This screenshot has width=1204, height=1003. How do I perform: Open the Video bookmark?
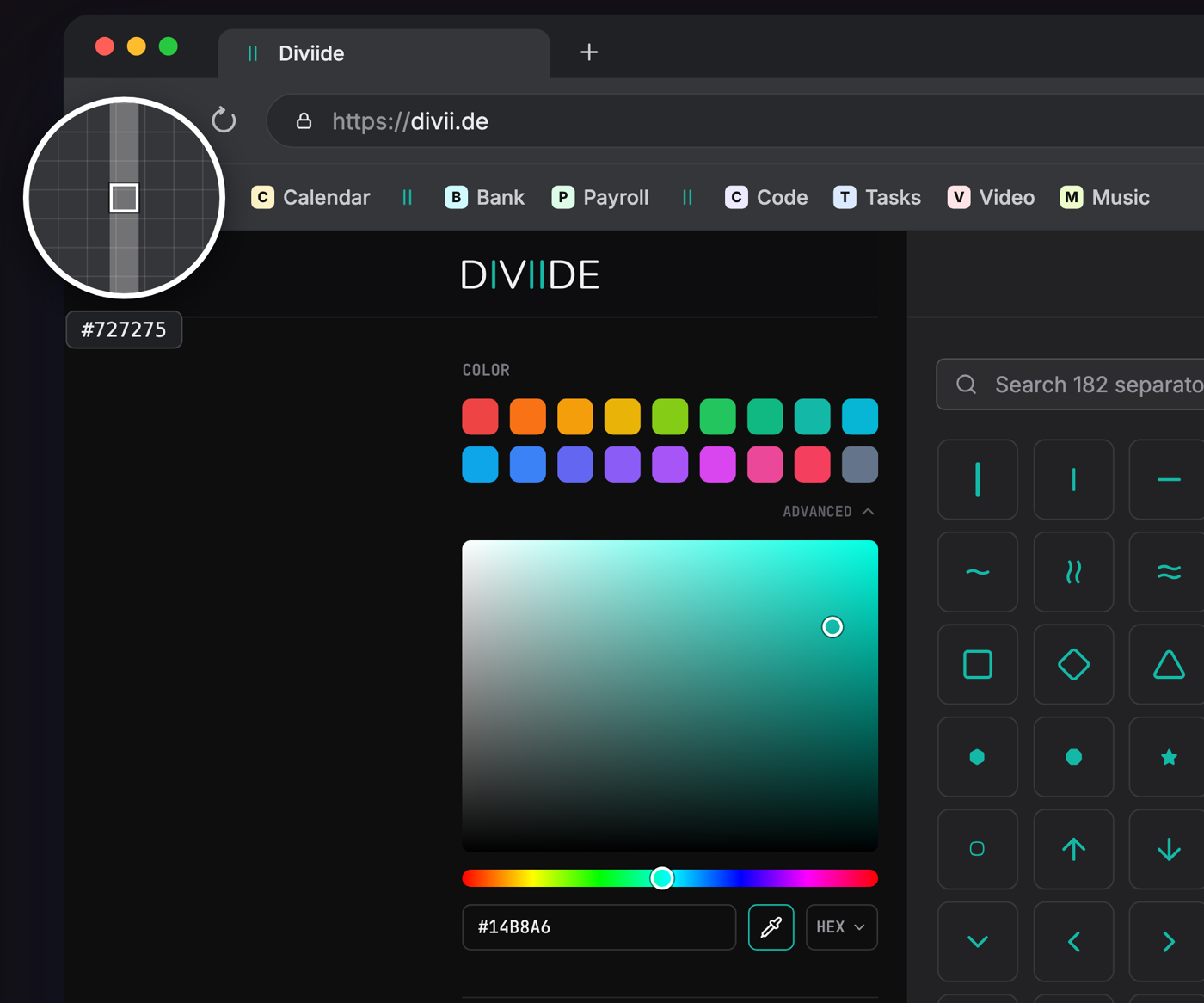pyautogui.click(x=991, y=198)
